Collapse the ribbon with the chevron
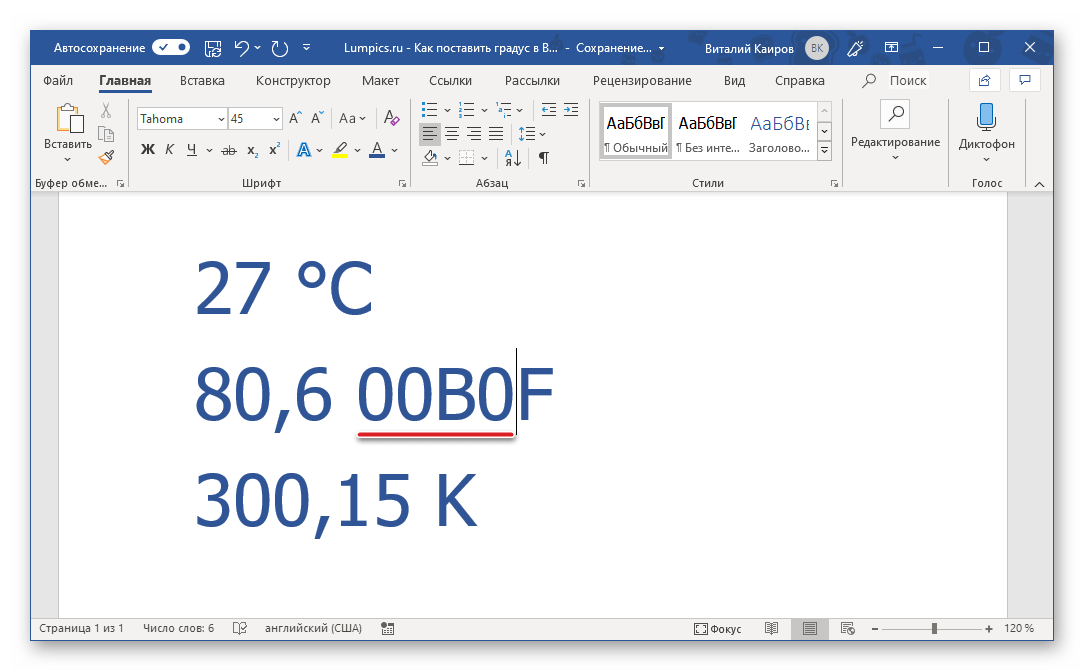Viewport: 1084px width, 671px height. coord(1039,184)
